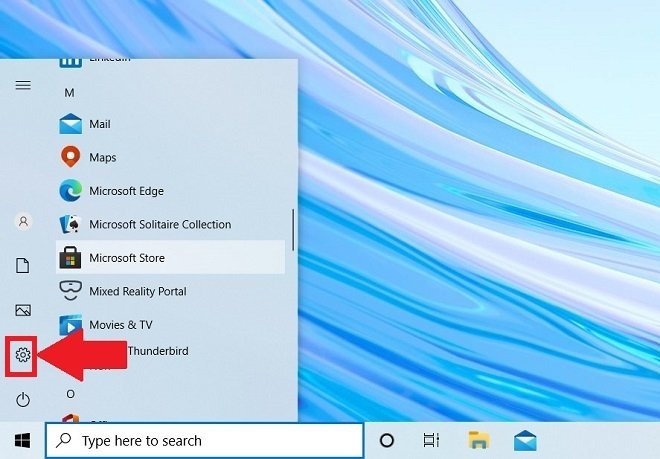Click the search magnifier icon
Image resolution: width=660 pixels, height=459 pixels.
tap(64, 440)
